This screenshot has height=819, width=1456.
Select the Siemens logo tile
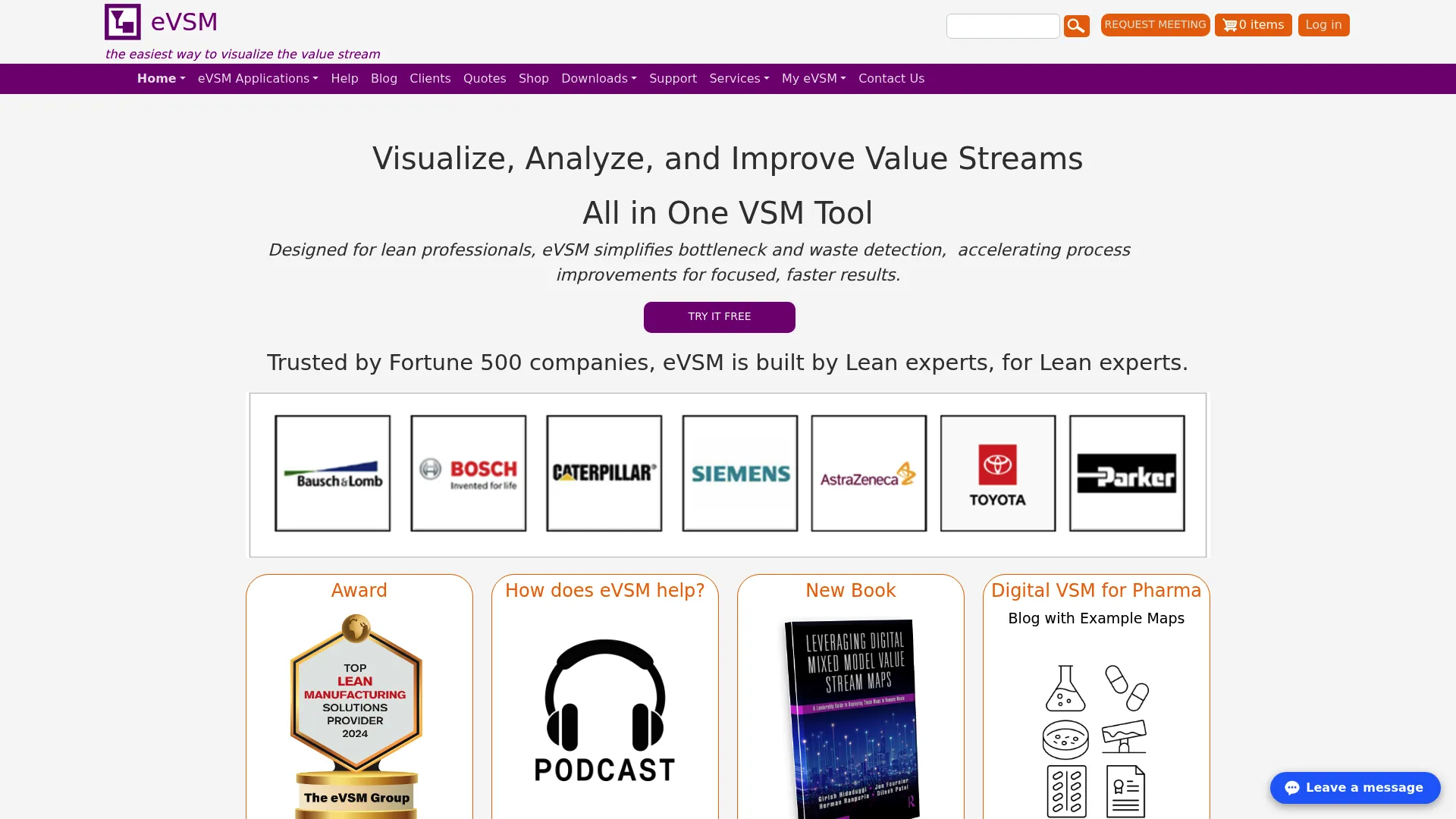tap(740, 473)
